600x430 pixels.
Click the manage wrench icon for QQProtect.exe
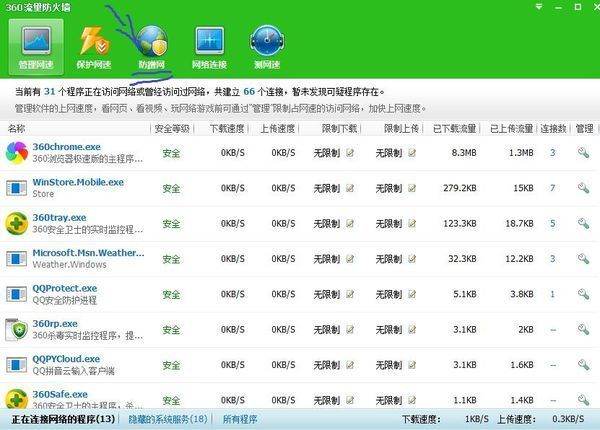(584, 294)
